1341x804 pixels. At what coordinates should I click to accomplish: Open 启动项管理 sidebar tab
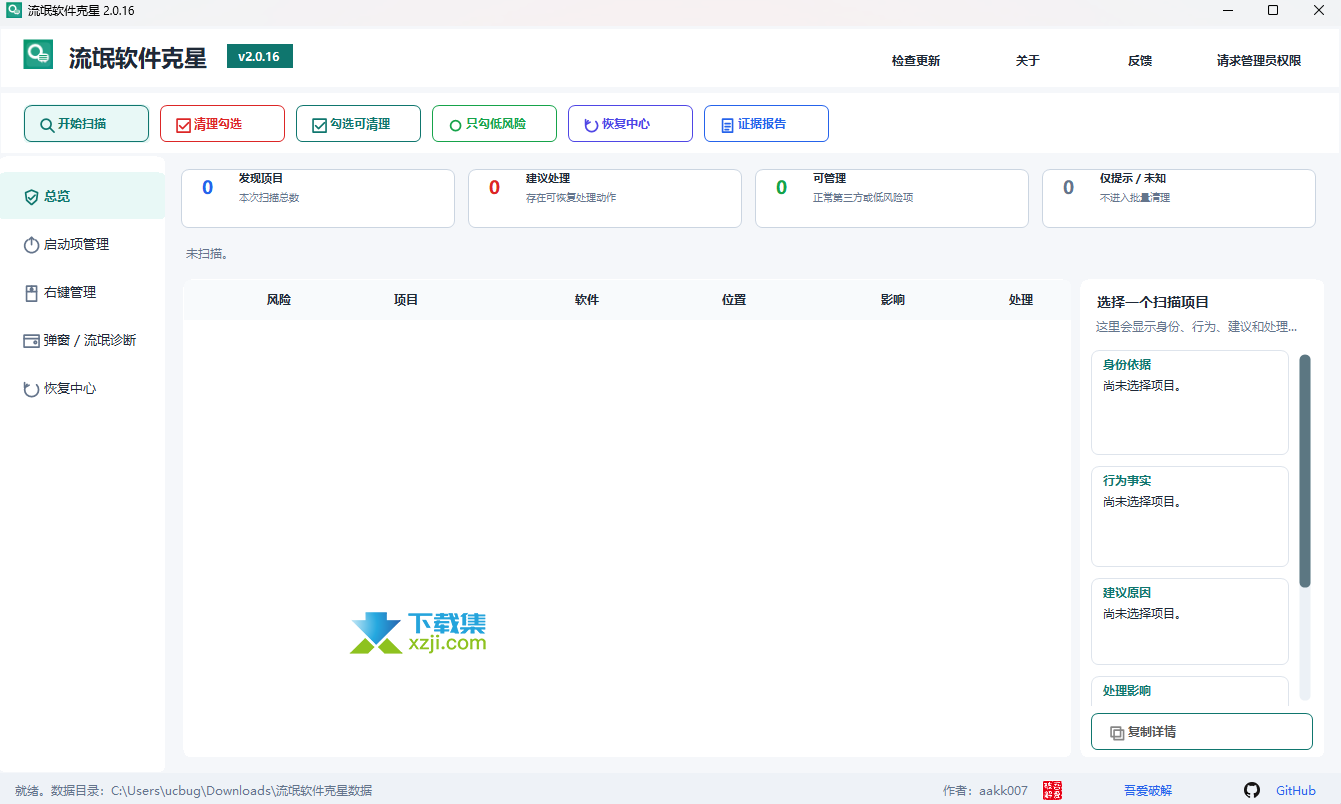pyautogui.click(x=82, y=244)
